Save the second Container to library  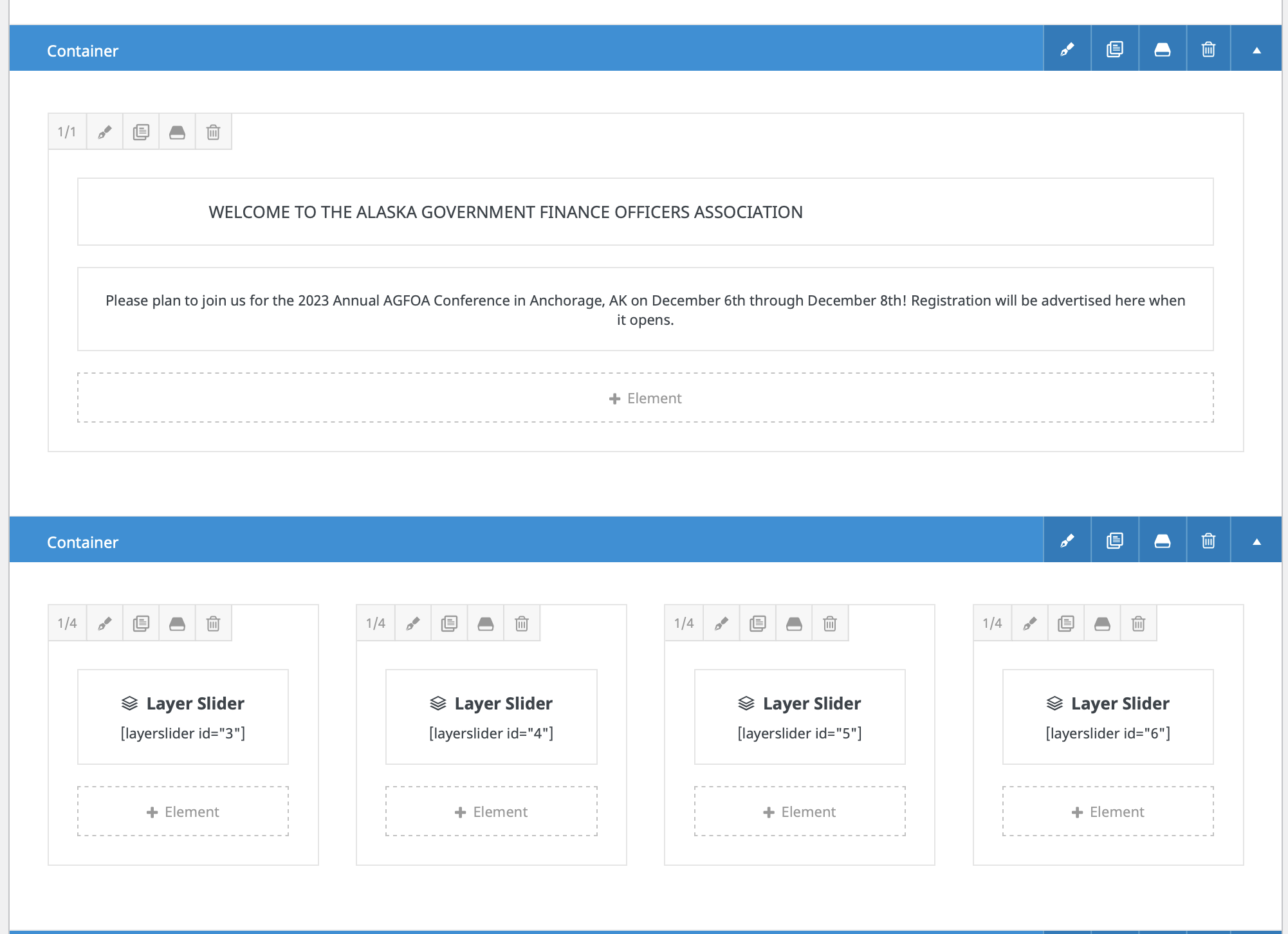(x=1163, y=540)
